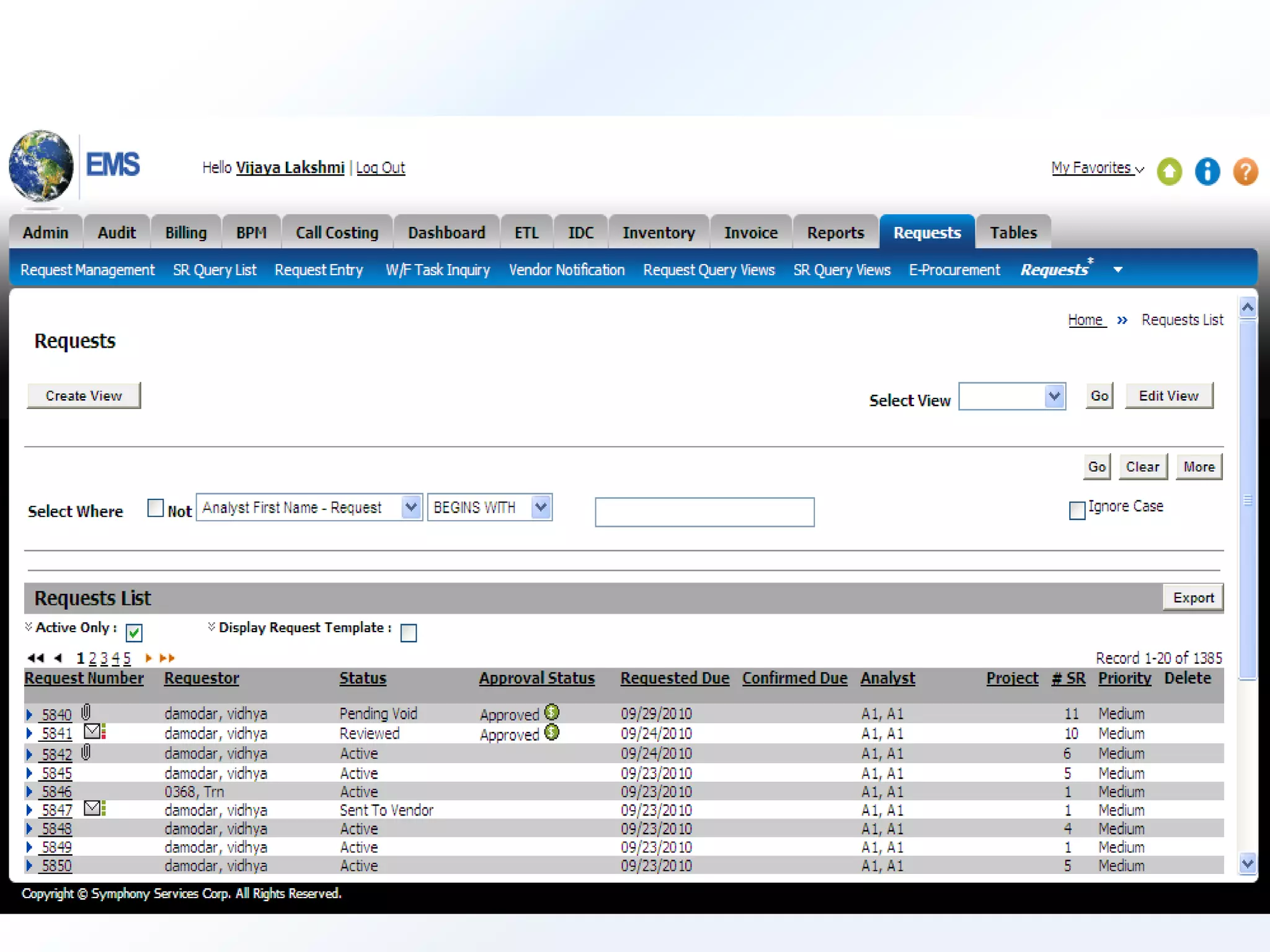Click the envelope icon on request 5847
Screen dimensions: 1270x952
tap(93, 808)
